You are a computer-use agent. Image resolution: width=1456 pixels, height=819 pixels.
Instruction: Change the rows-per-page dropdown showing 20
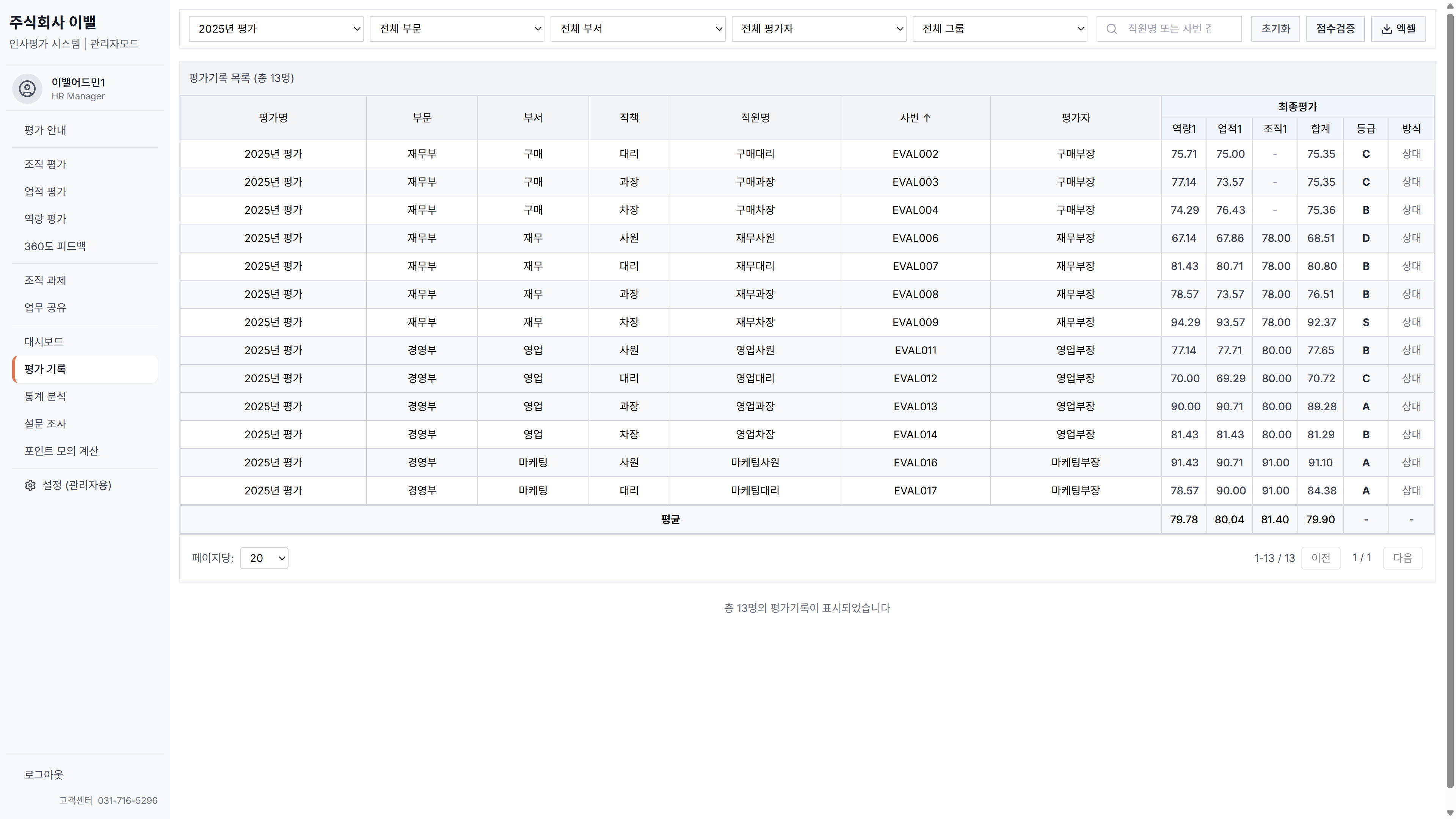click(264, 558)
